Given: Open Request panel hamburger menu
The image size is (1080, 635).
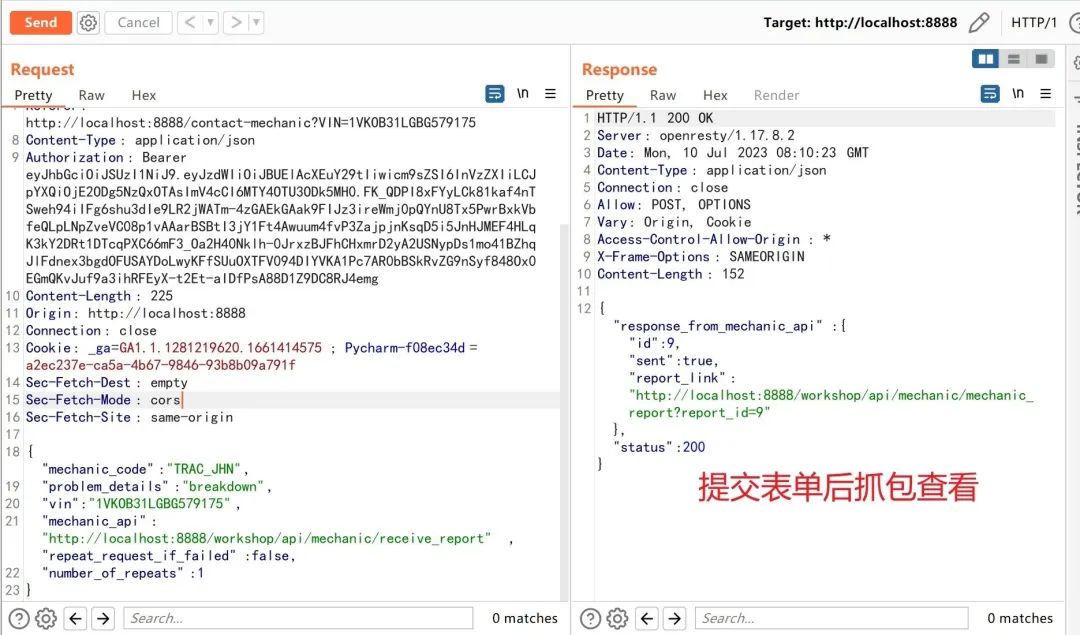Looking at the screenshot, I should coord(550,94).
